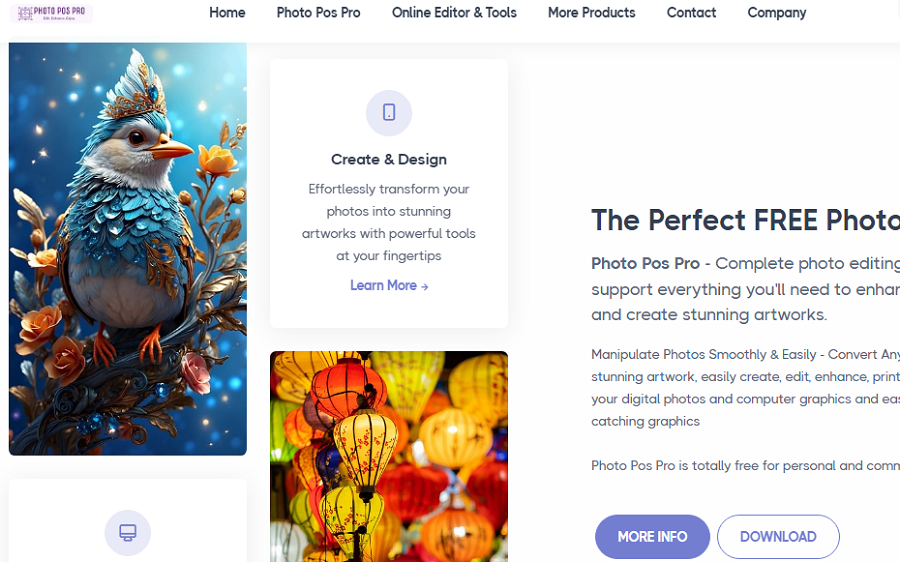The height and width of the screenshot is (562, 900).
Task: Expand the More Products menu
Action: tap(591, 13)
